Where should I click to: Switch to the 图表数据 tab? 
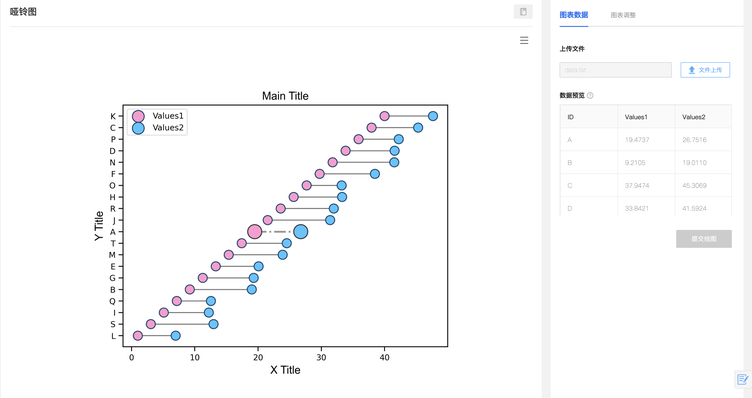(574, 15)
